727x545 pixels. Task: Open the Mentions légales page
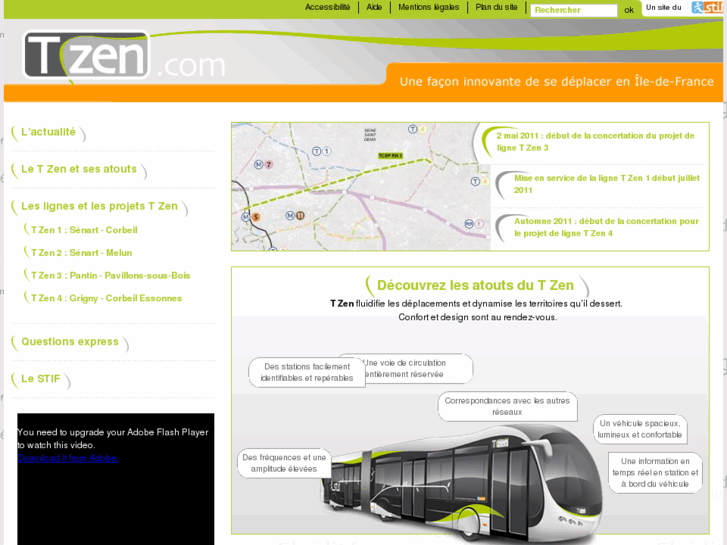428,7
